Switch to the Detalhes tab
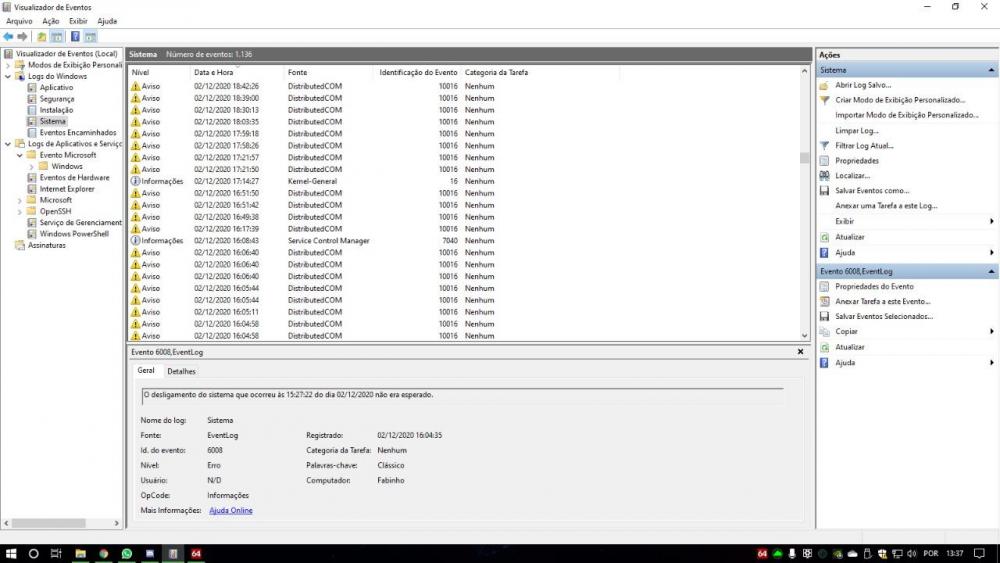Screen dimensions: 1000x563 [181, 371]
